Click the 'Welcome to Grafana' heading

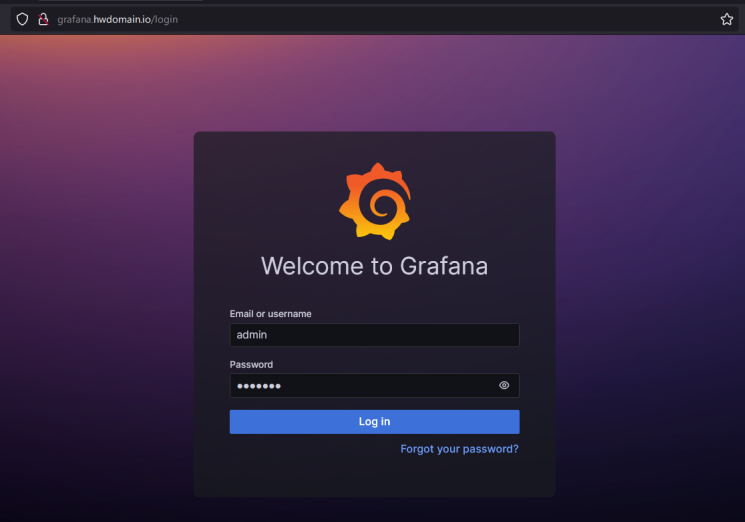coord(374,266)
